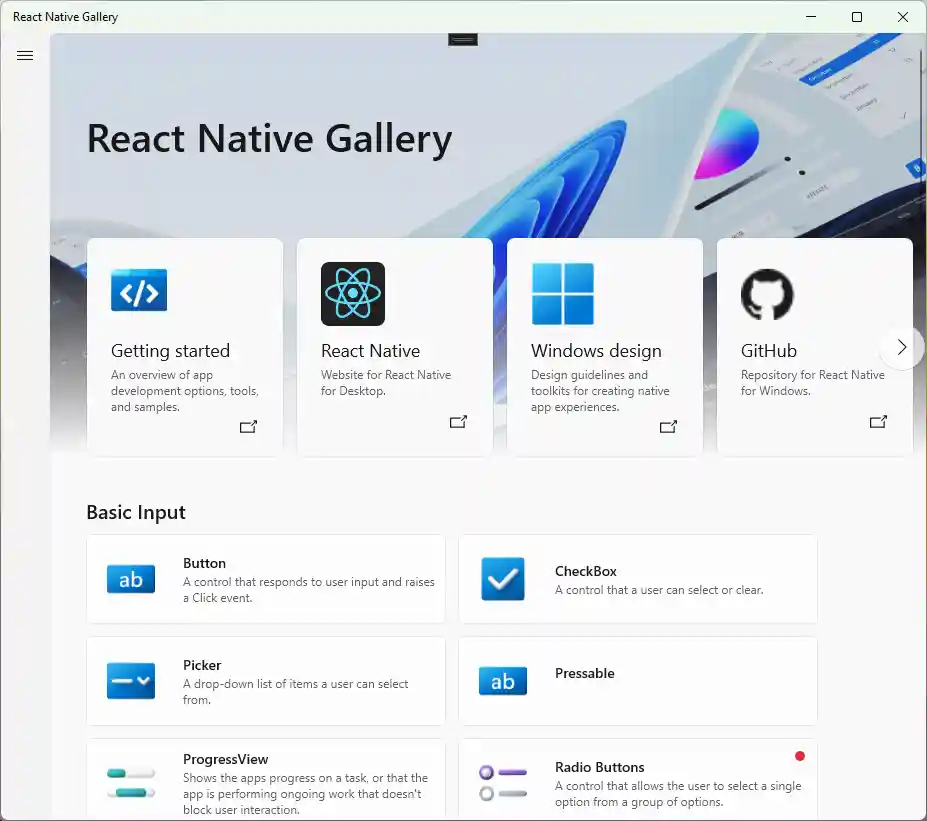This screenshot has width=927, height=821.
Task: Click the code brackets icon on Getting started card
Action: pos(138,291)
